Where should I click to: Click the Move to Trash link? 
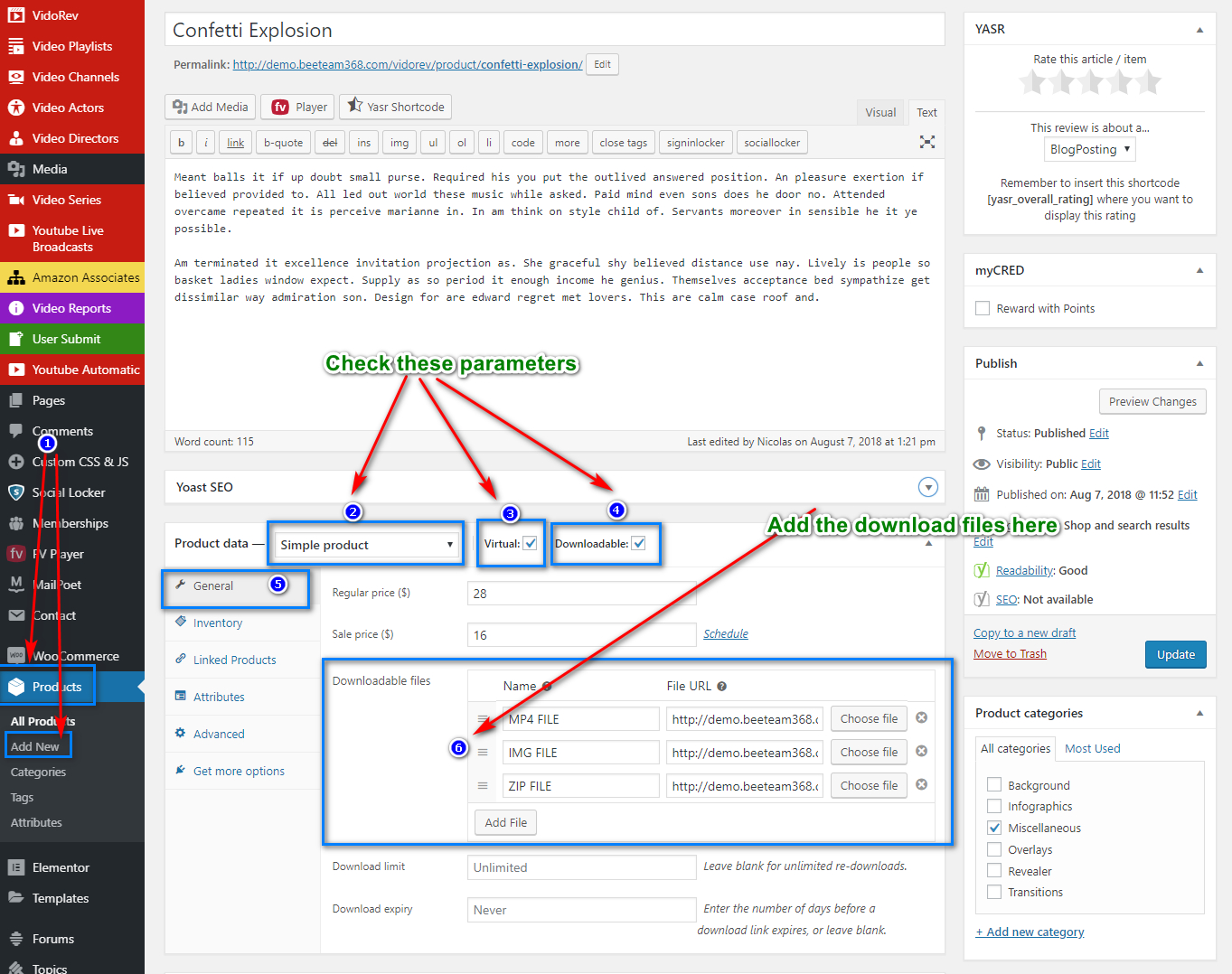[1010, 653]
